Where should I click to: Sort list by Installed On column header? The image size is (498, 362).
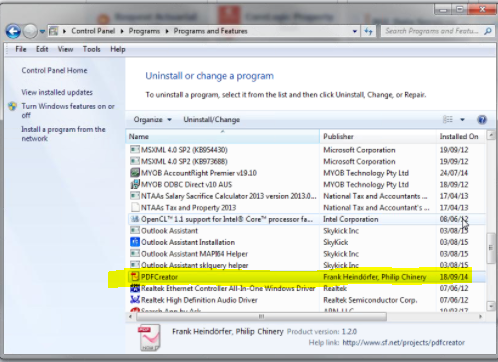(461, 136)
